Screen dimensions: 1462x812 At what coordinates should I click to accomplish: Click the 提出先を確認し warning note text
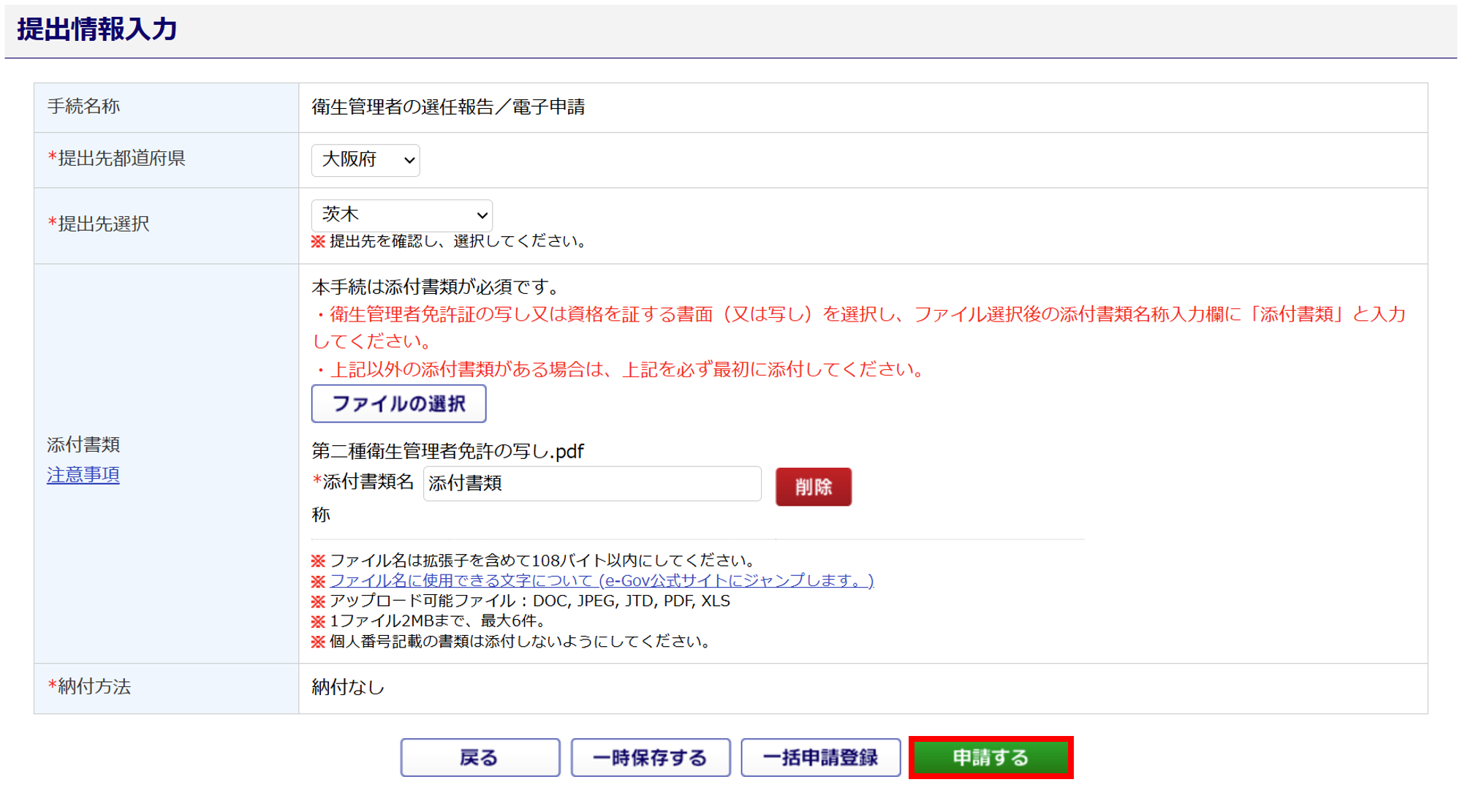pyautogui.click(x=457, y=241)
